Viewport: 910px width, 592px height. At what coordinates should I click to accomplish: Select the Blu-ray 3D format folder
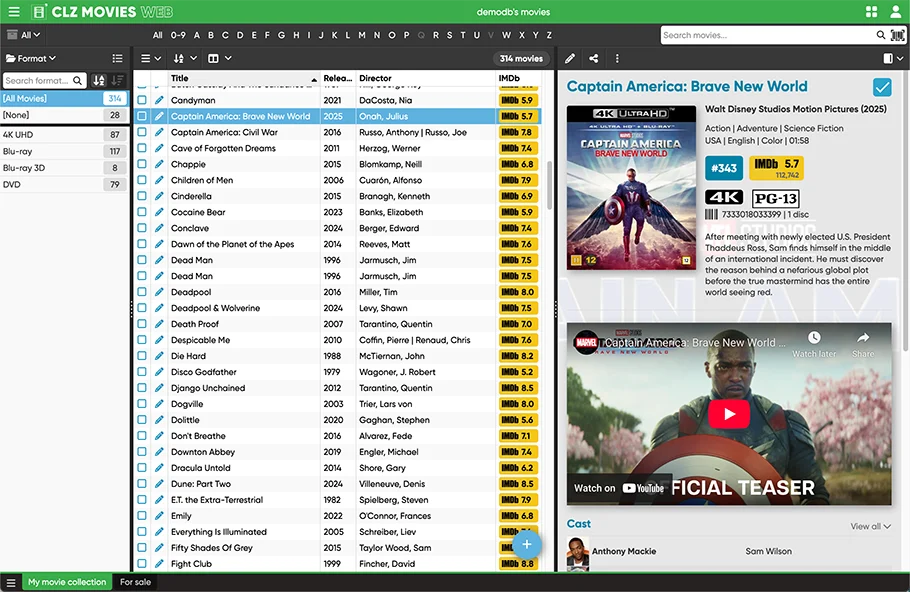(64, 168)
